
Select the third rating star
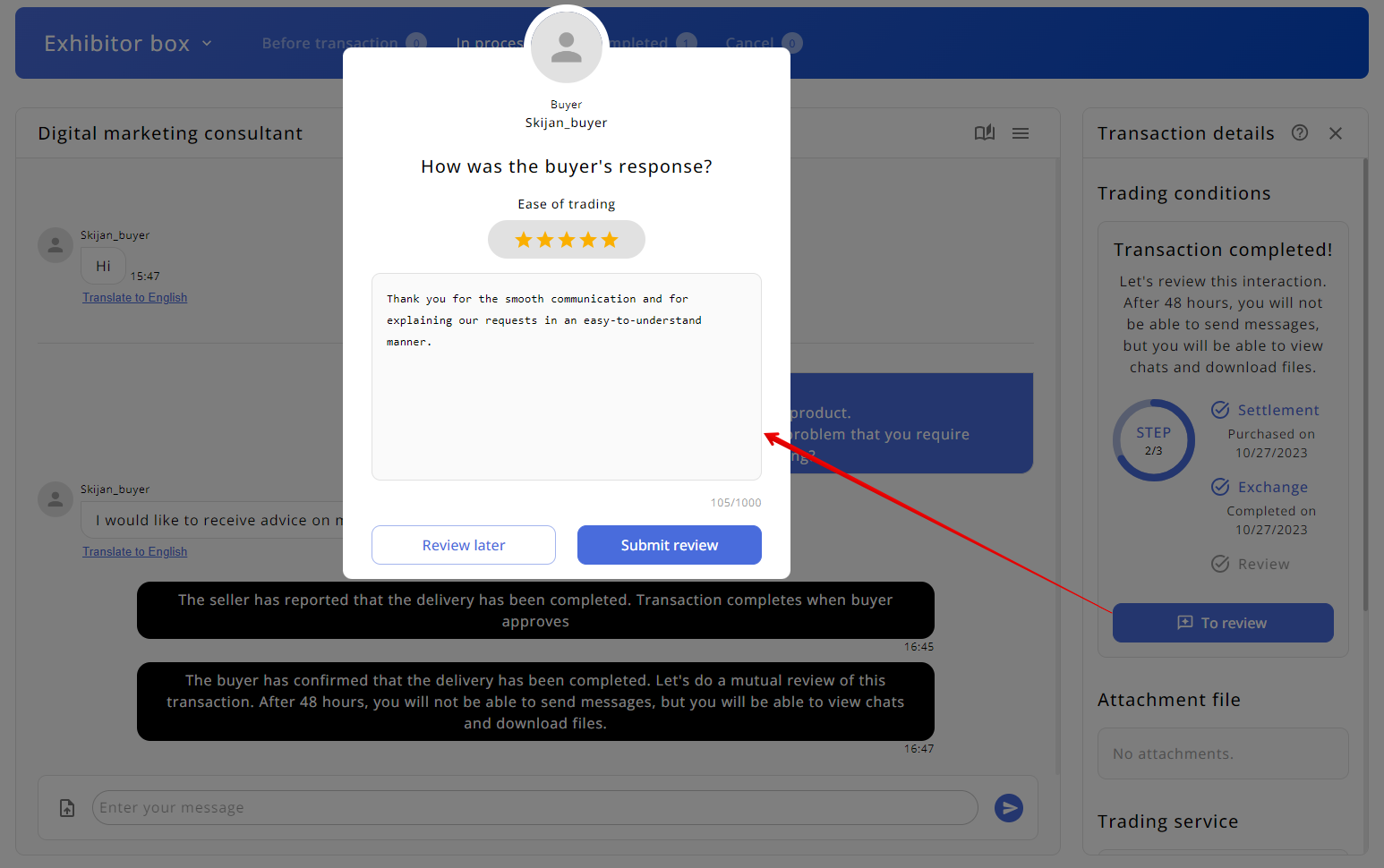567,240
